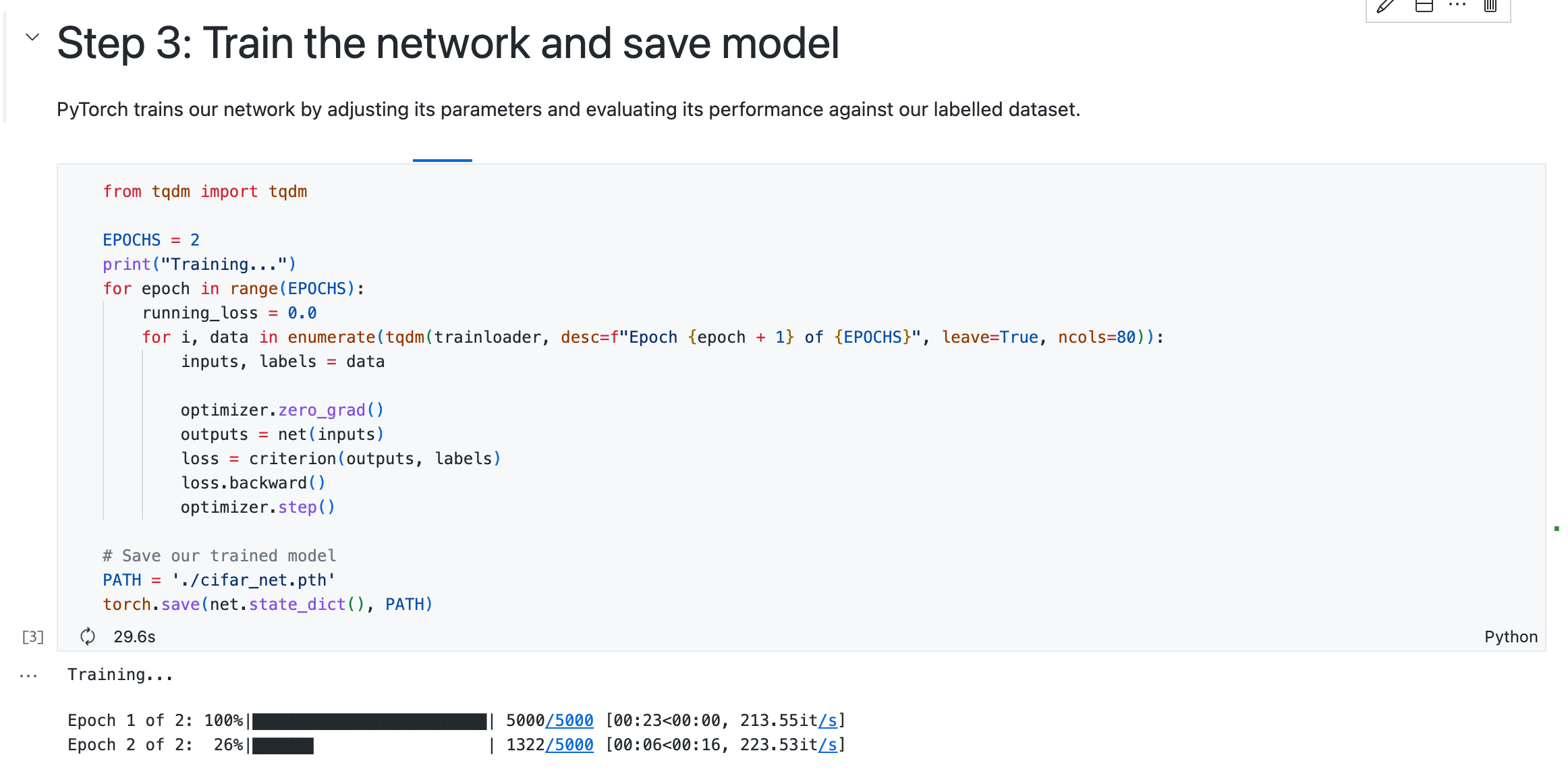The height and width of the screenshot is (784, 1568).
Task: Open more actions via the ellipsis icon
Action: click(1457, 7)
